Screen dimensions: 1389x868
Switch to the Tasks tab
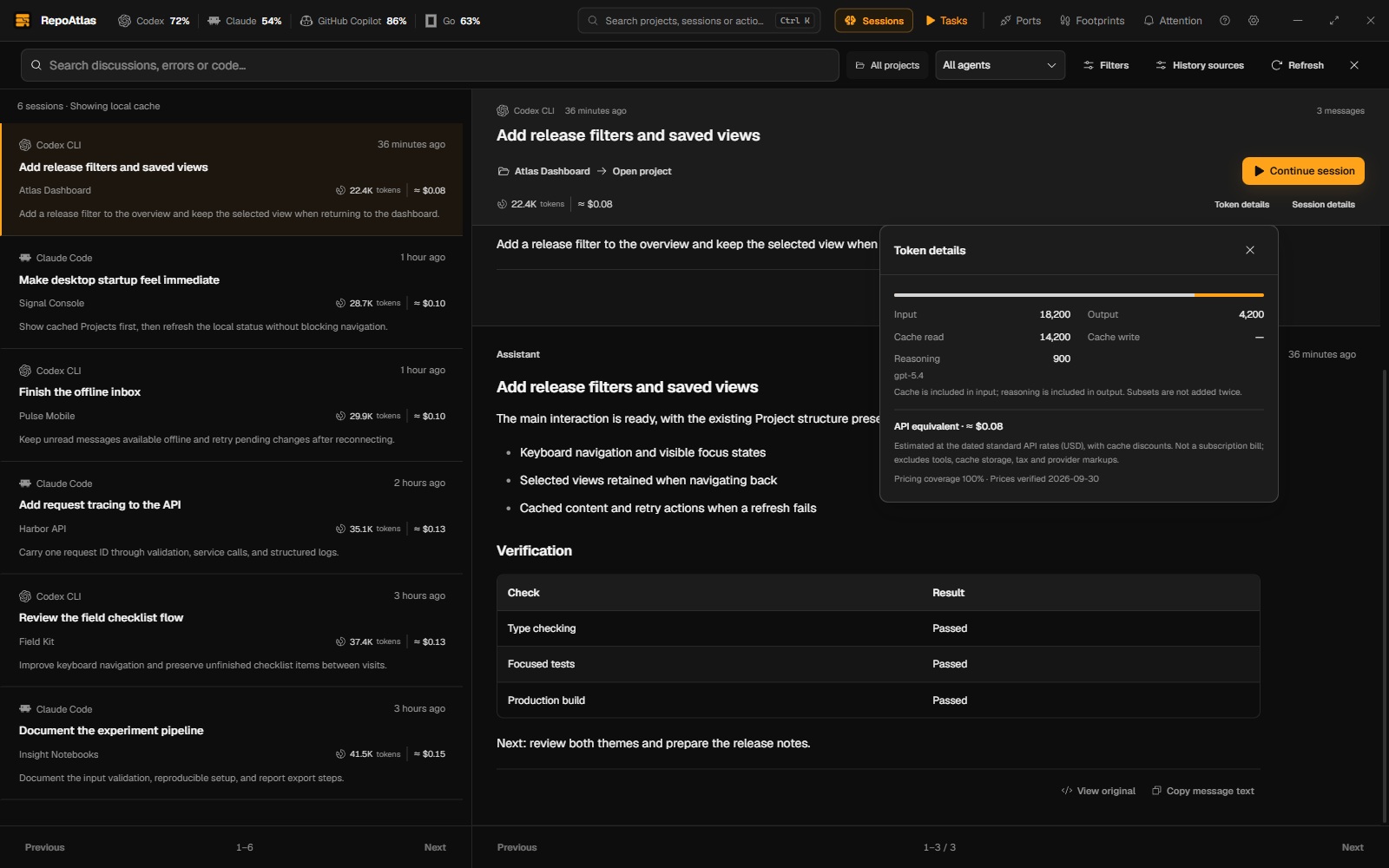click(946, 21)
